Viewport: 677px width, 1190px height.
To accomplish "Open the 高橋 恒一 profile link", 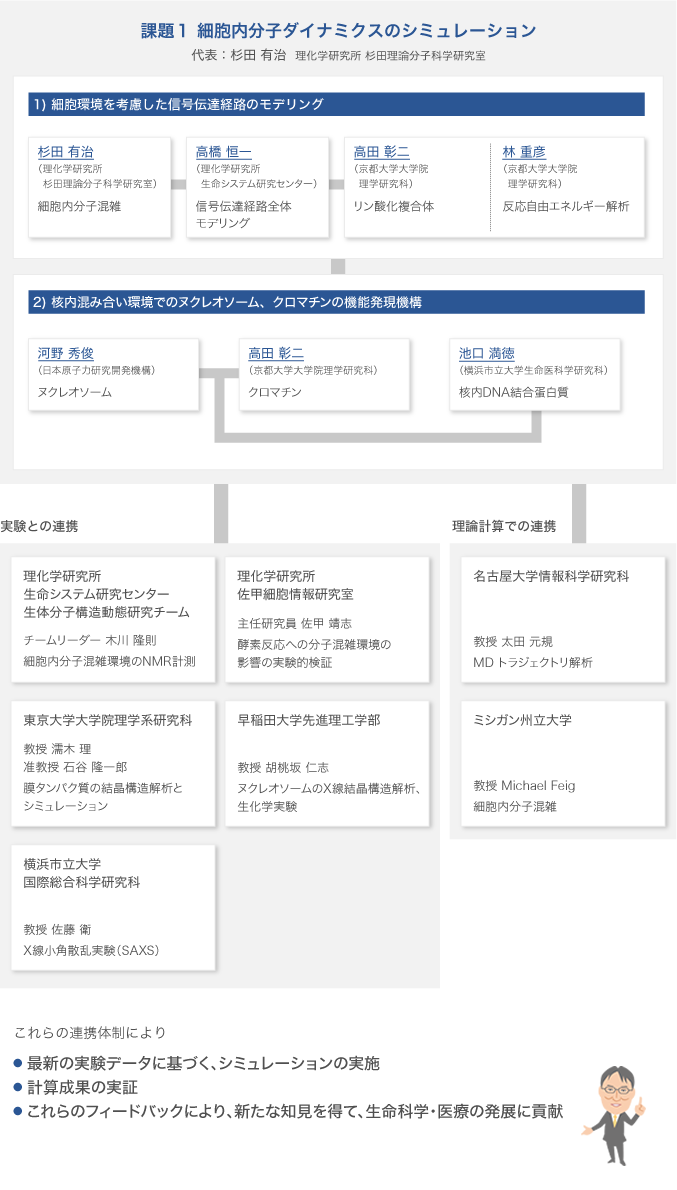I will 223,153.
